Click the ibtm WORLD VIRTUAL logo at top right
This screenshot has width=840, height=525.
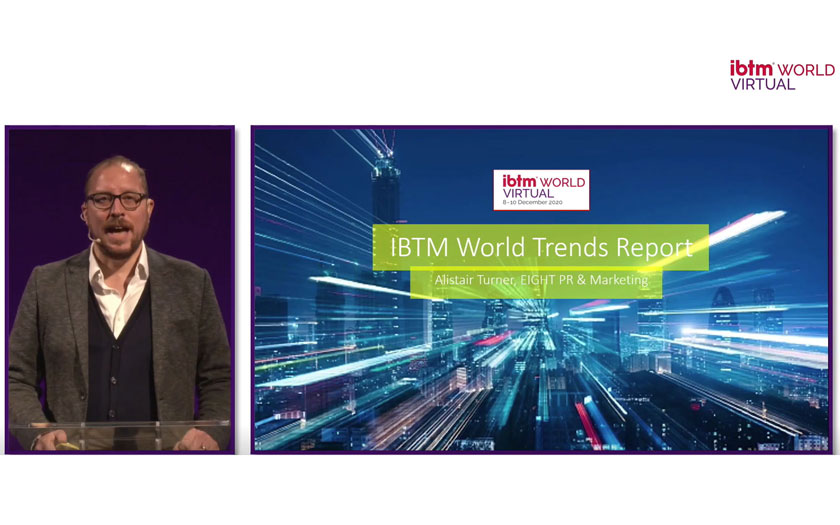point(782,76)
